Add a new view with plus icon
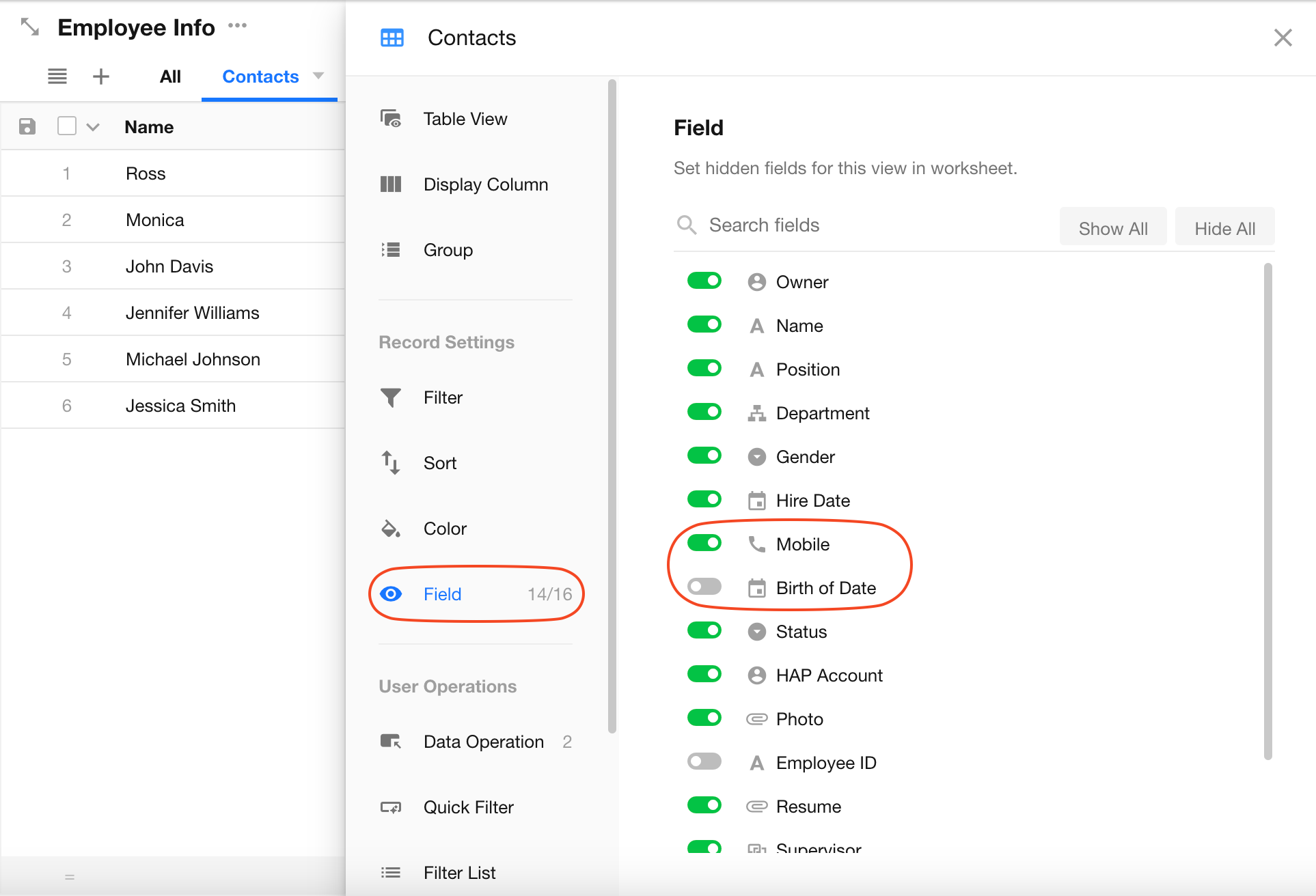The height and width of the screenshot is (896, 1316). pos(100,76)
